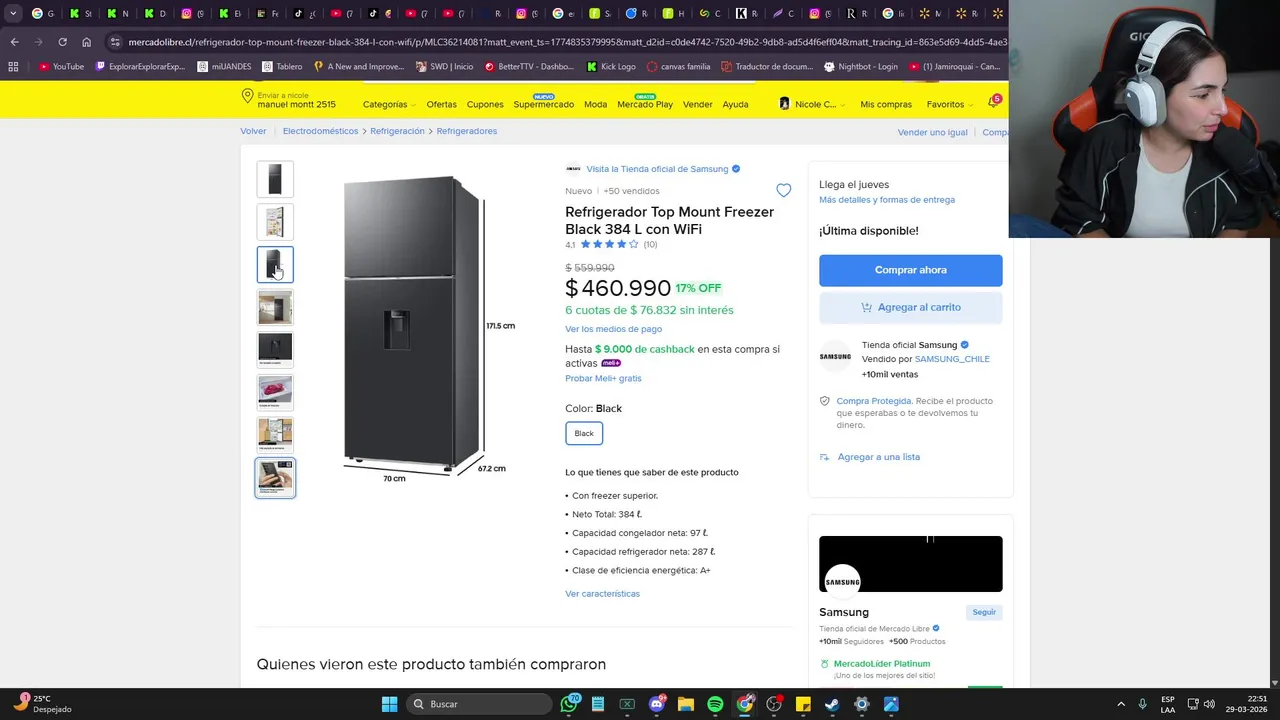Open the browser home page
1280x720 pixels.
click(86, 42)
